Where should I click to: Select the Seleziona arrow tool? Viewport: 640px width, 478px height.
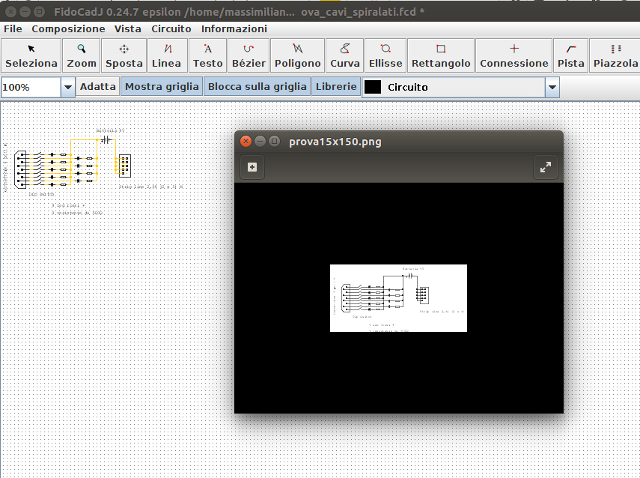point(31,55)
